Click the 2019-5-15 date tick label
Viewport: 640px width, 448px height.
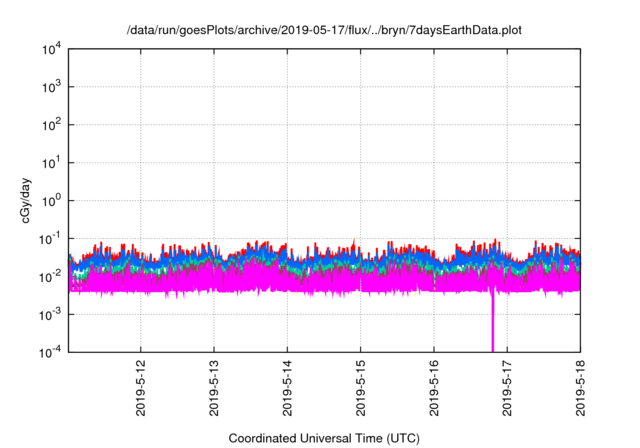coord(360,388)
